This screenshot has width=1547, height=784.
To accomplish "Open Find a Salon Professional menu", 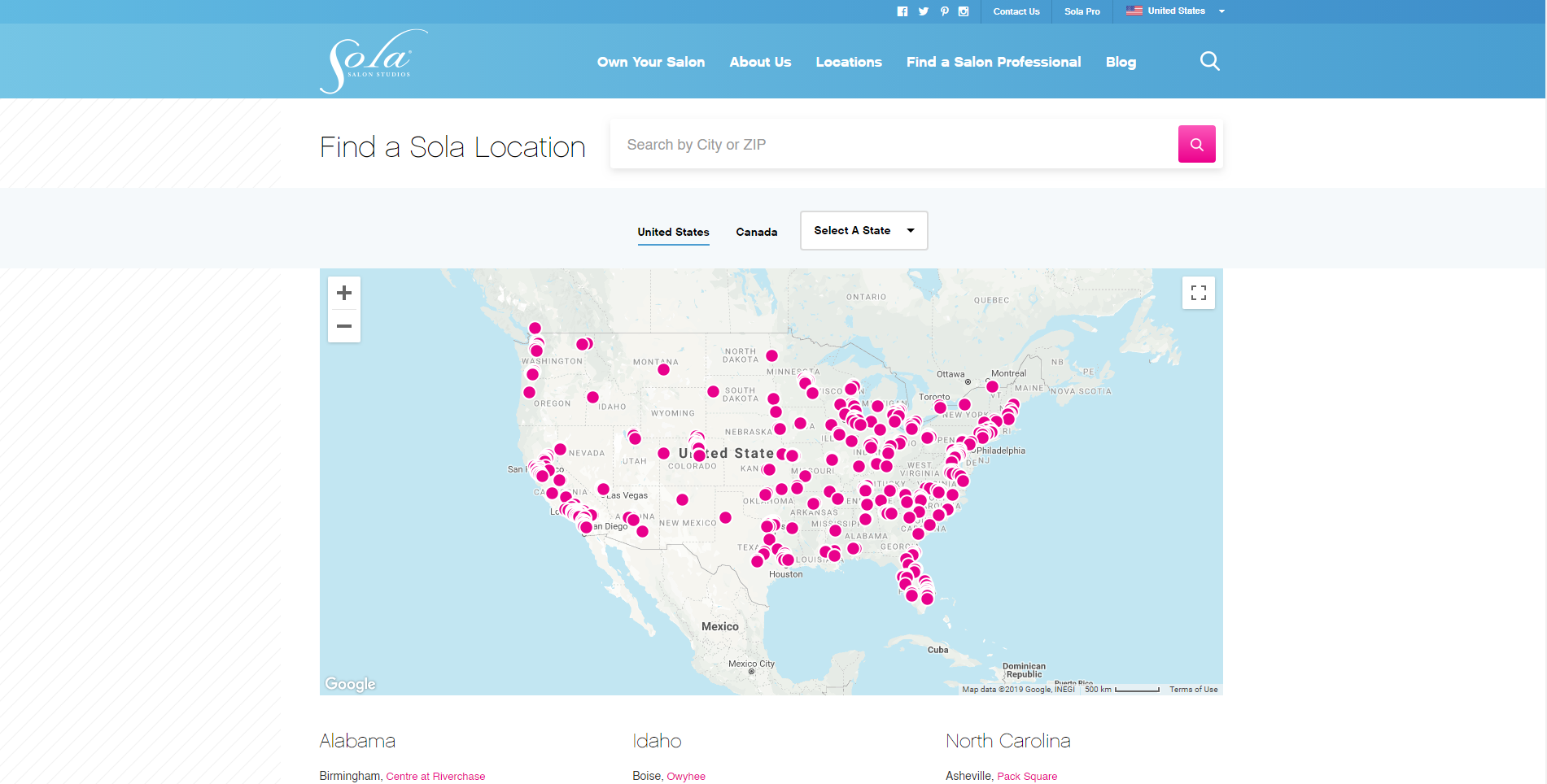I will (993, 62).
